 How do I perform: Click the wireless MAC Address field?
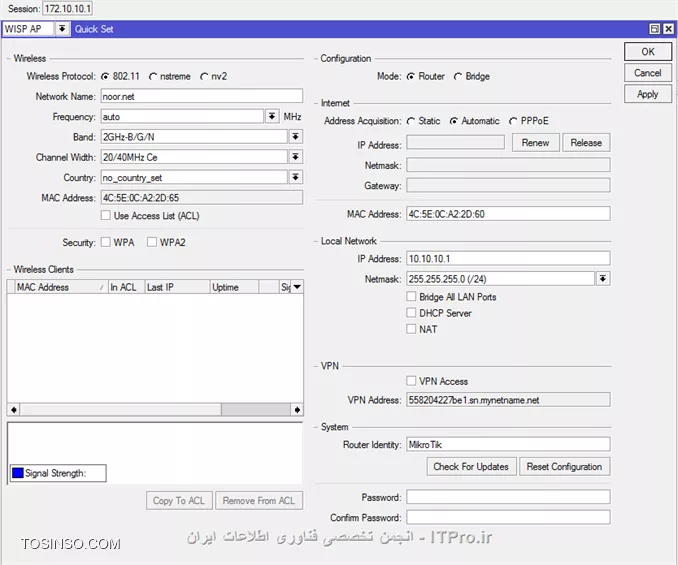(x=201, y=198)
